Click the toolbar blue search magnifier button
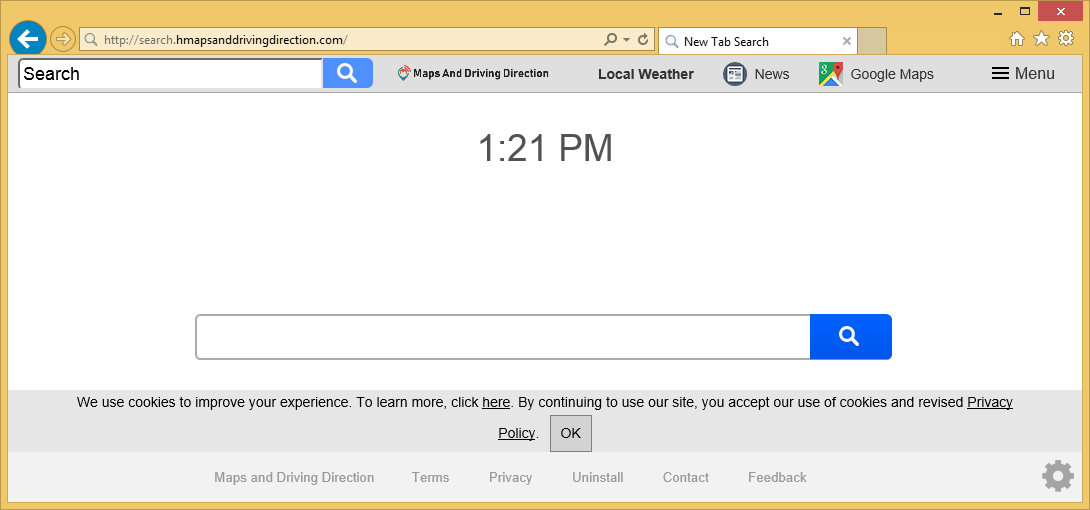Screen dimensions: 1090x510 [347, 73]
